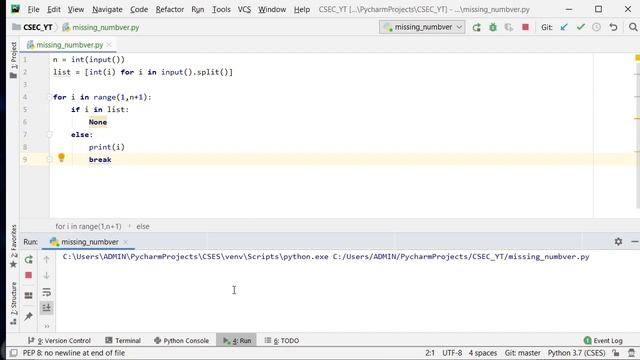The height and width of the screenshot is (360, 640).
Task: Open the VCS menu
Action: point(244,9)
